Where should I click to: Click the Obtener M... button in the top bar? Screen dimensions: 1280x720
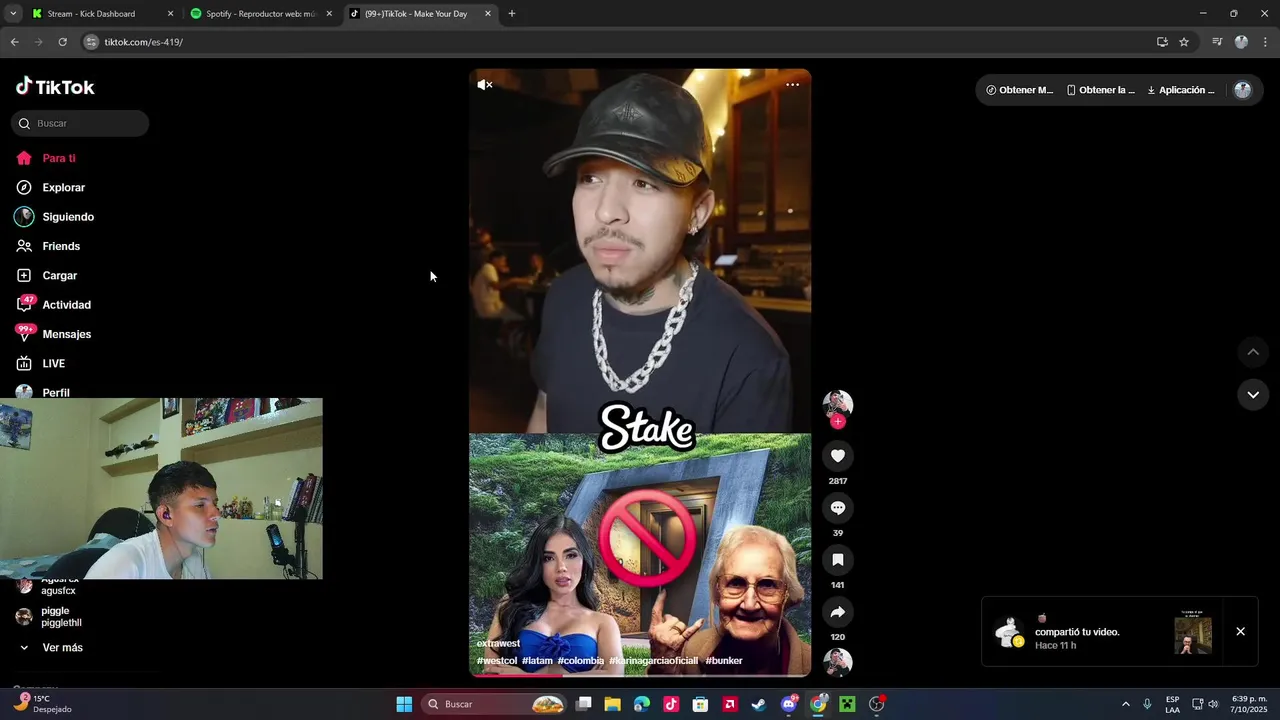pos(1019,90)
